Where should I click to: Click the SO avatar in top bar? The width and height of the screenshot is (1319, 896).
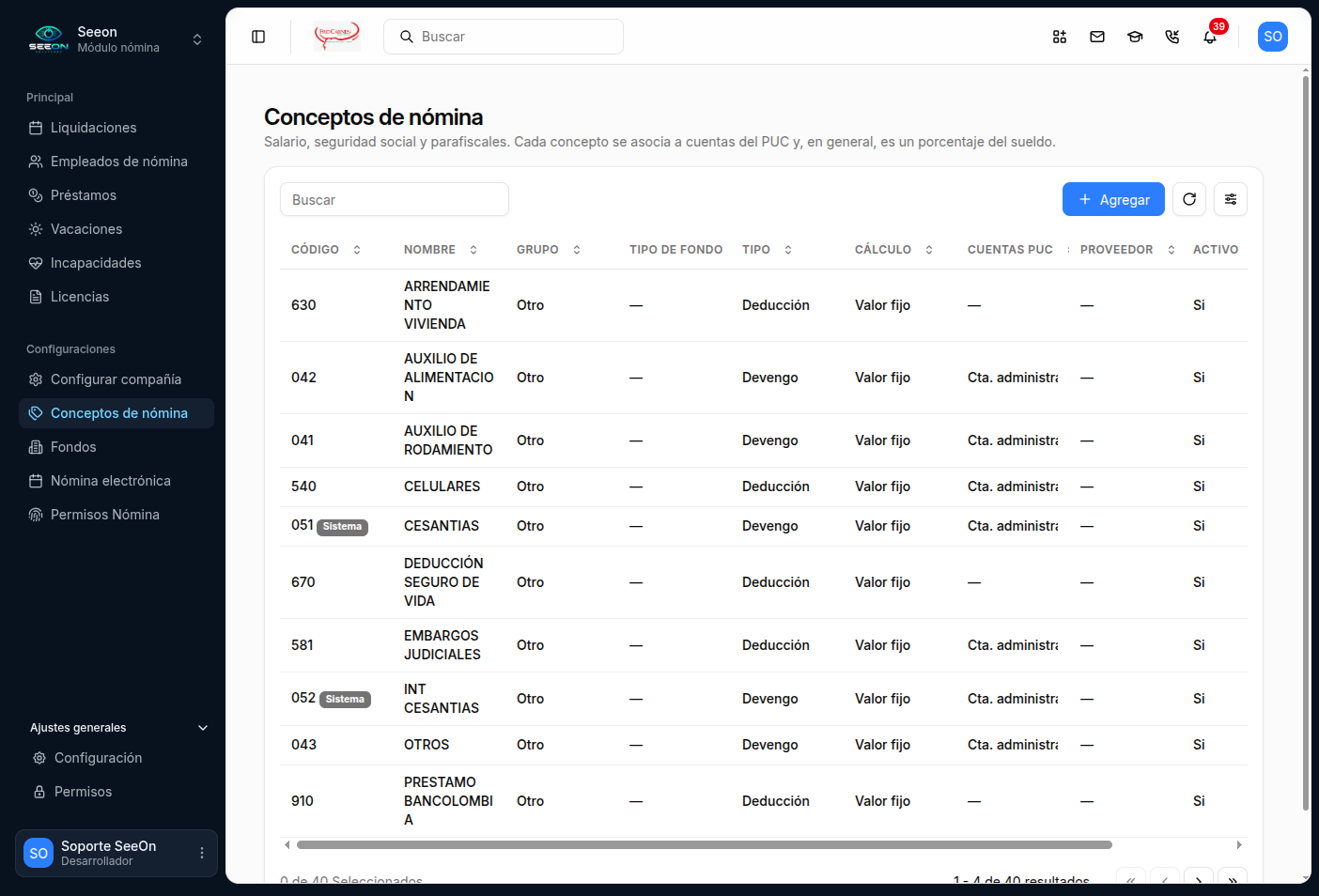pos(1273,37)
